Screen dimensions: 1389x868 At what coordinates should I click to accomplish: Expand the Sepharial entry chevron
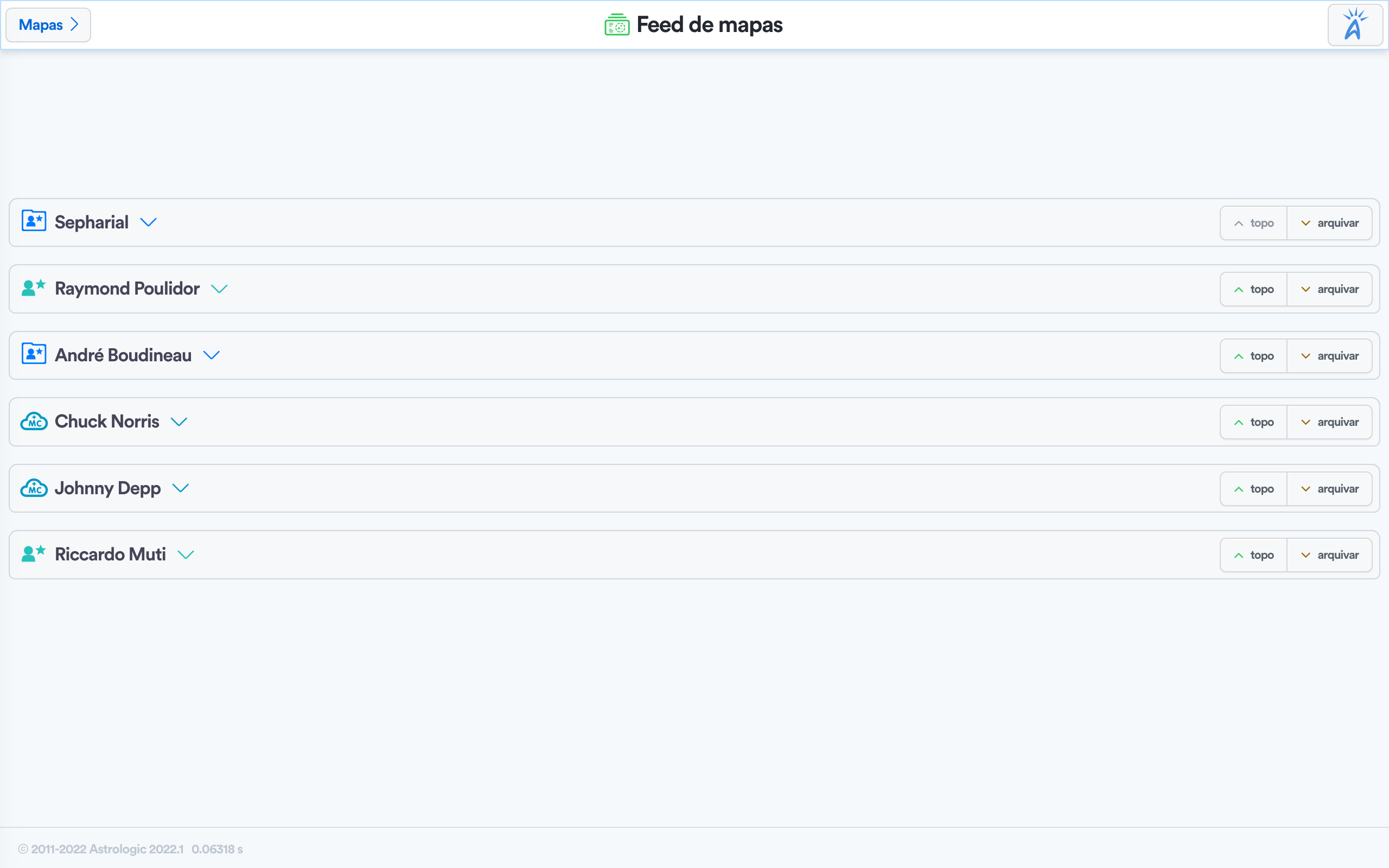tap(148, 222)
